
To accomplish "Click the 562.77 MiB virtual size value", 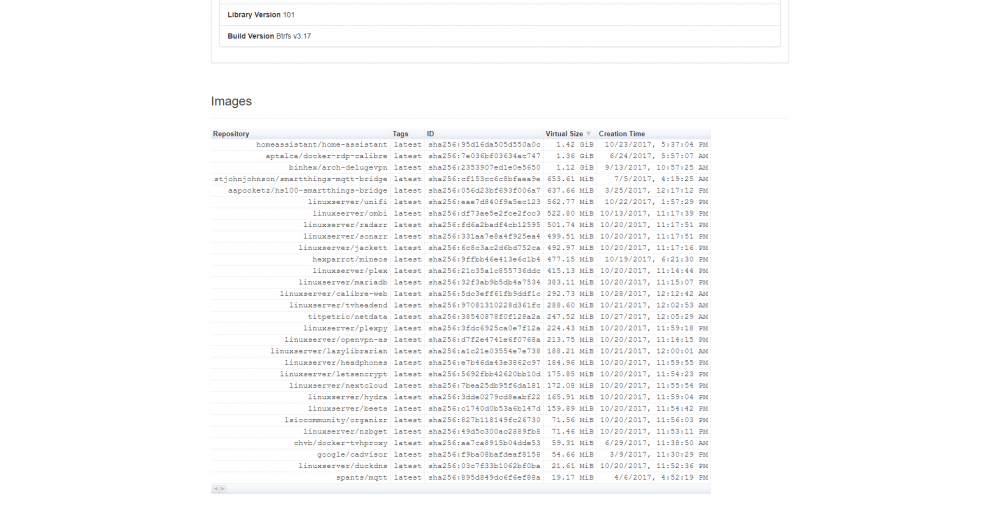I will pyautogui.click(x=570, y=202).
